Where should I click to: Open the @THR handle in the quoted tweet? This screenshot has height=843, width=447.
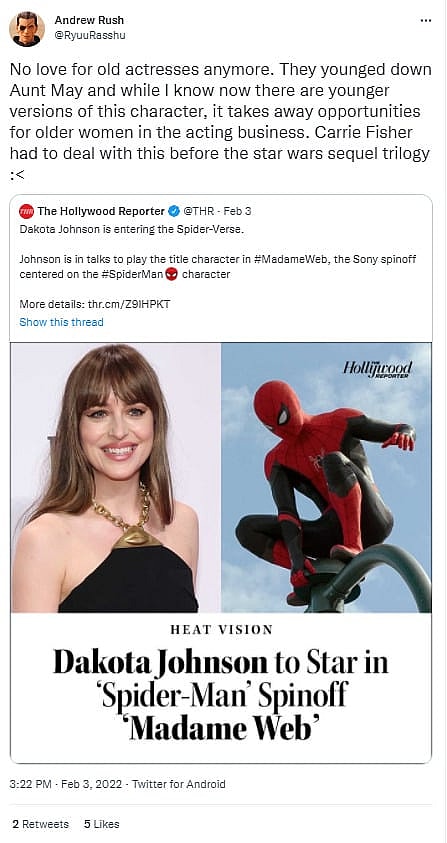point(198,211)
